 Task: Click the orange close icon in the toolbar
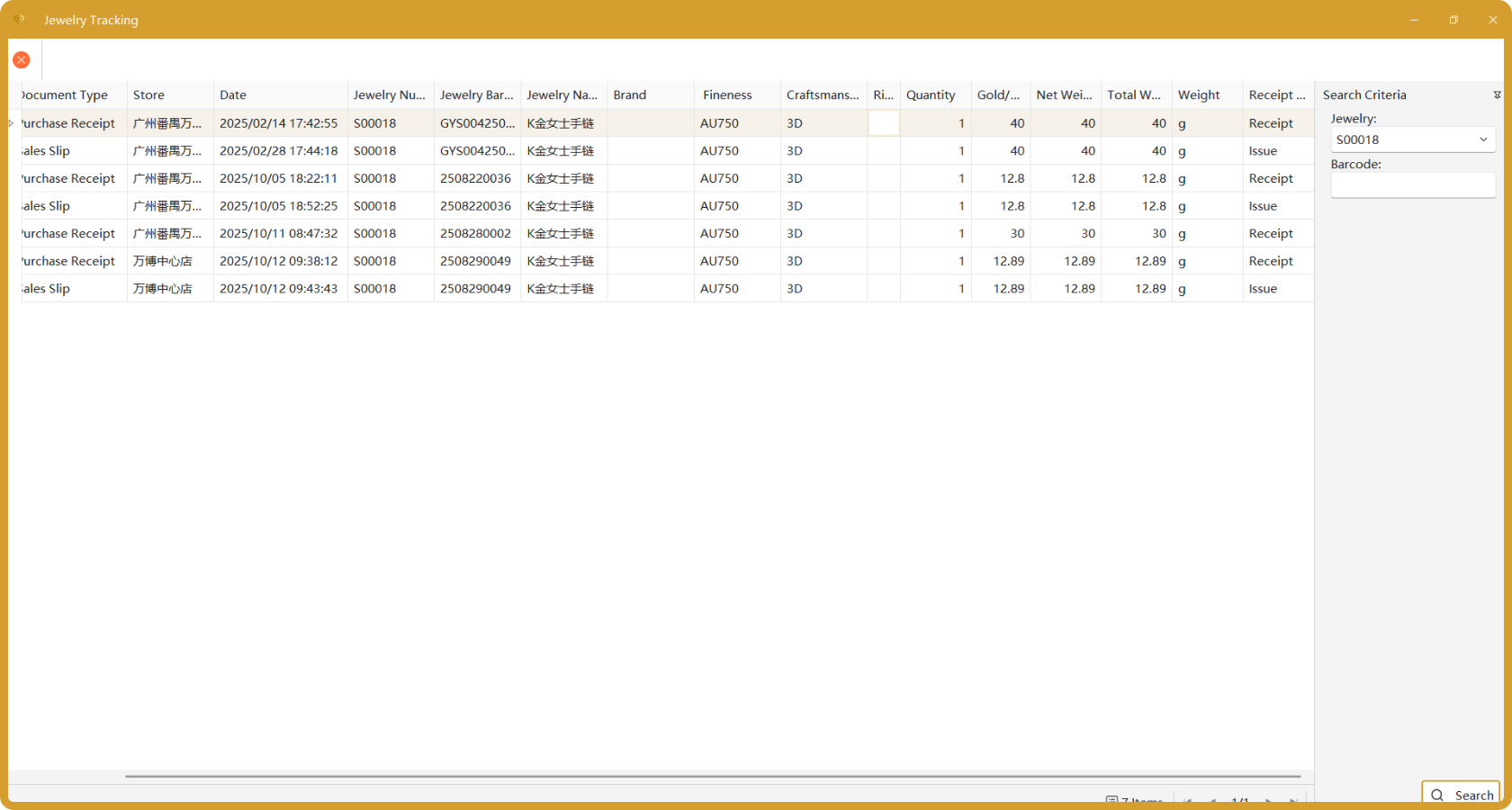pos(22,59)
